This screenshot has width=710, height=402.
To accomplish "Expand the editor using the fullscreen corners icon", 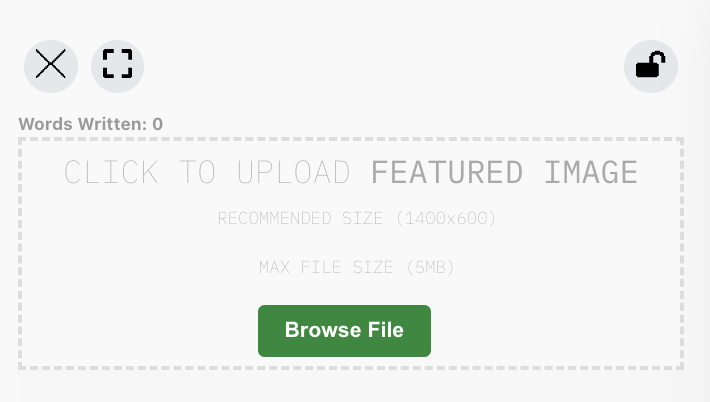I will [118, 66].
